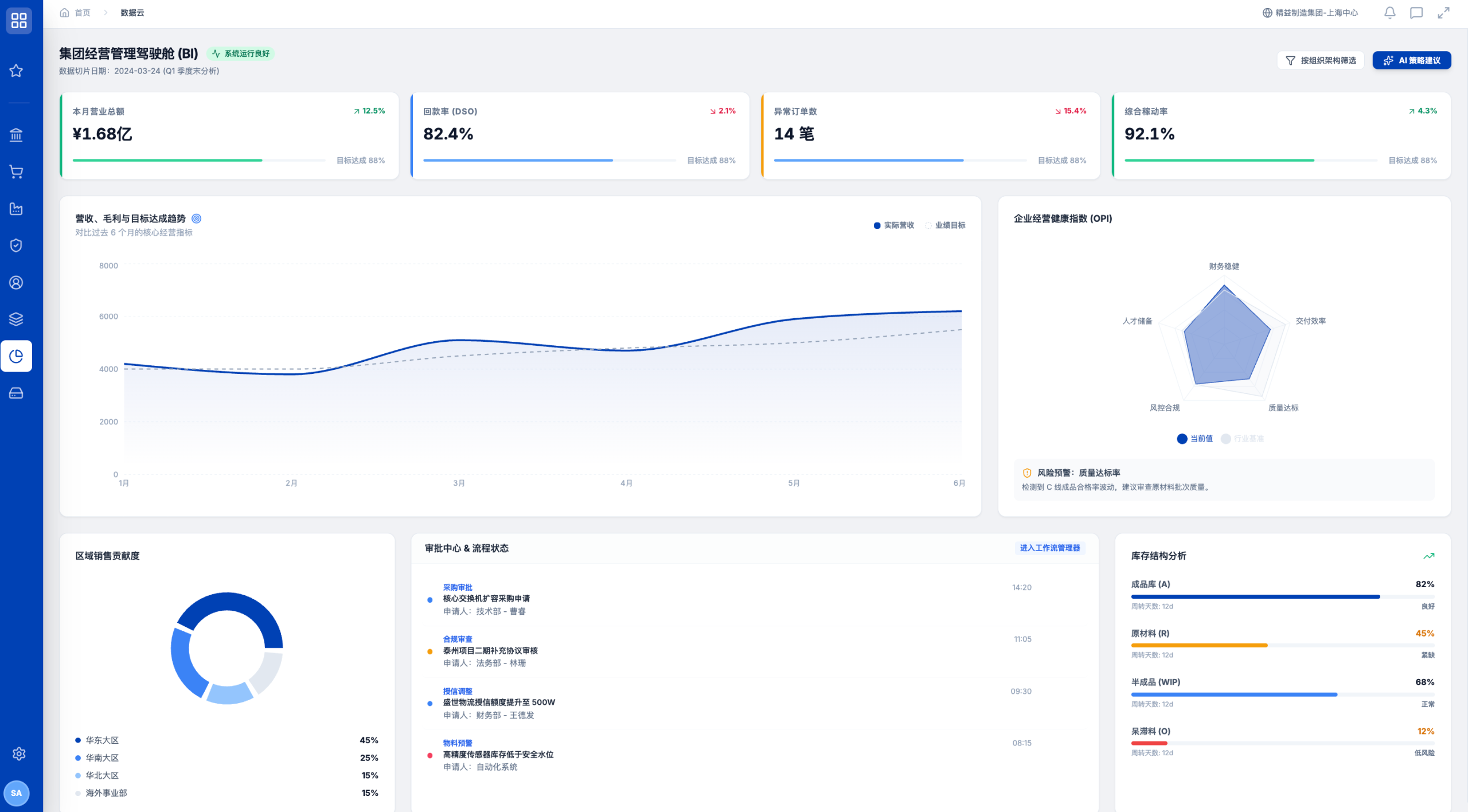Open the 按组织架构筛选 filter dropdown
Image resolution: width=1468 pixels, height=812 pixels.
coord(1320,60)
